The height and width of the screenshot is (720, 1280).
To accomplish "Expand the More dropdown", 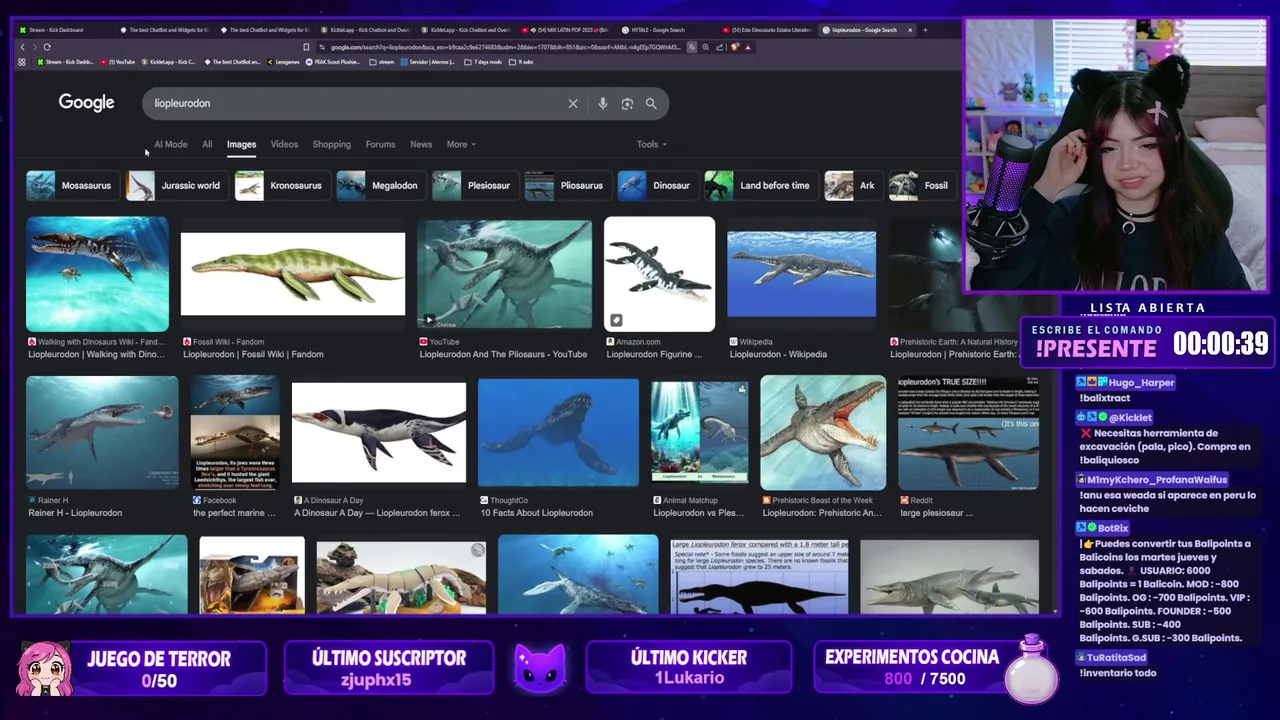I will pyautogui.click(x=460, y=144).
